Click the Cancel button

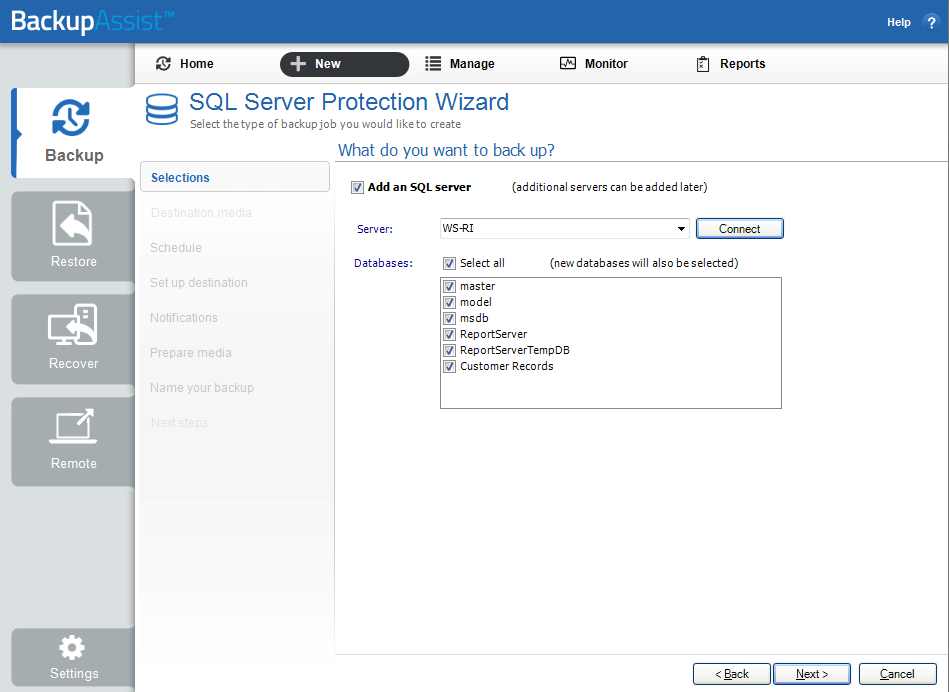click(x=898, y=674)
